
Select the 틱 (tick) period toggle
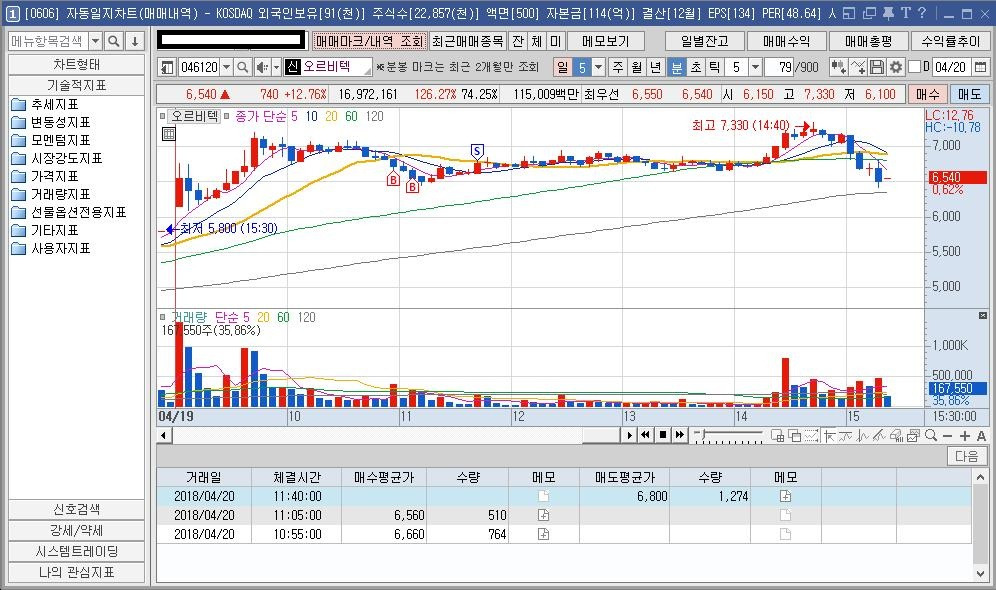point(715,67)
